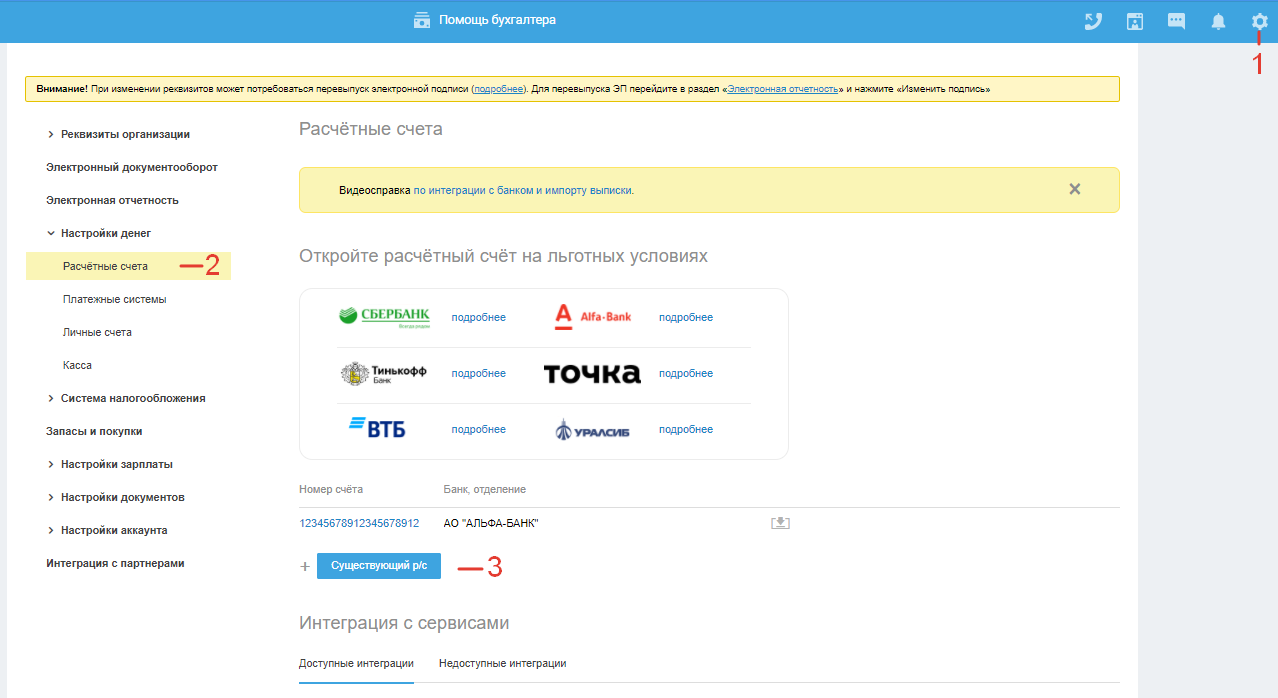This screenshot has height=698, width=1278.
Task: Open Интеграция с партнерами in sidebar
Action: [x=115, y=563]
